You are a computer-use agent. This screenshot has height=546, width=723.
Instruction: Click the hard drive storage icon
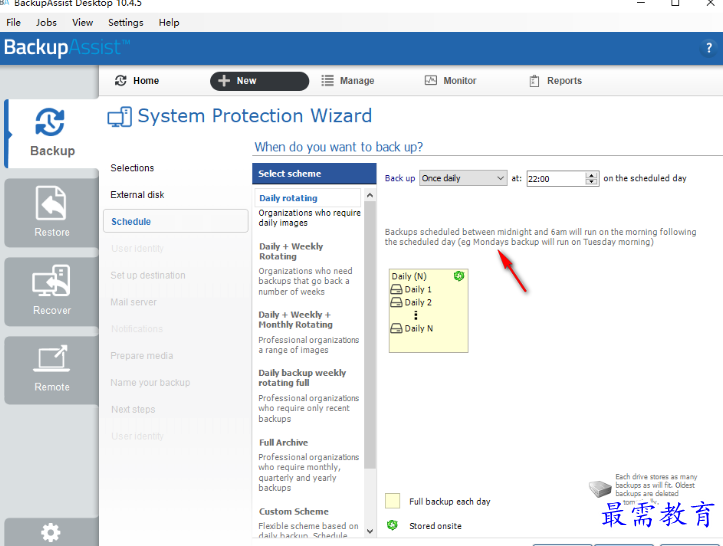[600, 488]
